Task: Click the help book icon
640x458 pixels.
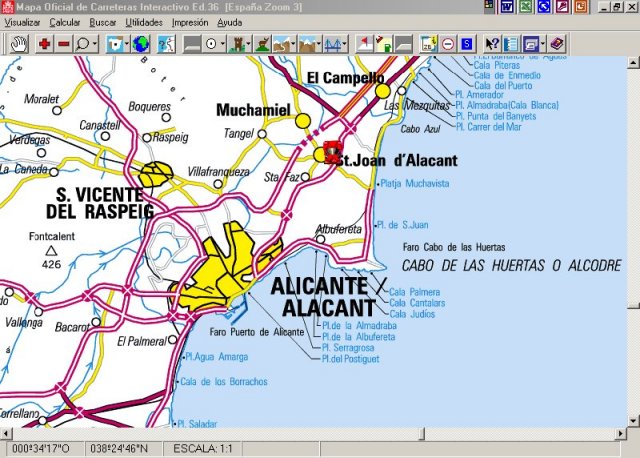Action: pyautogui.click(x=557, y=44)
